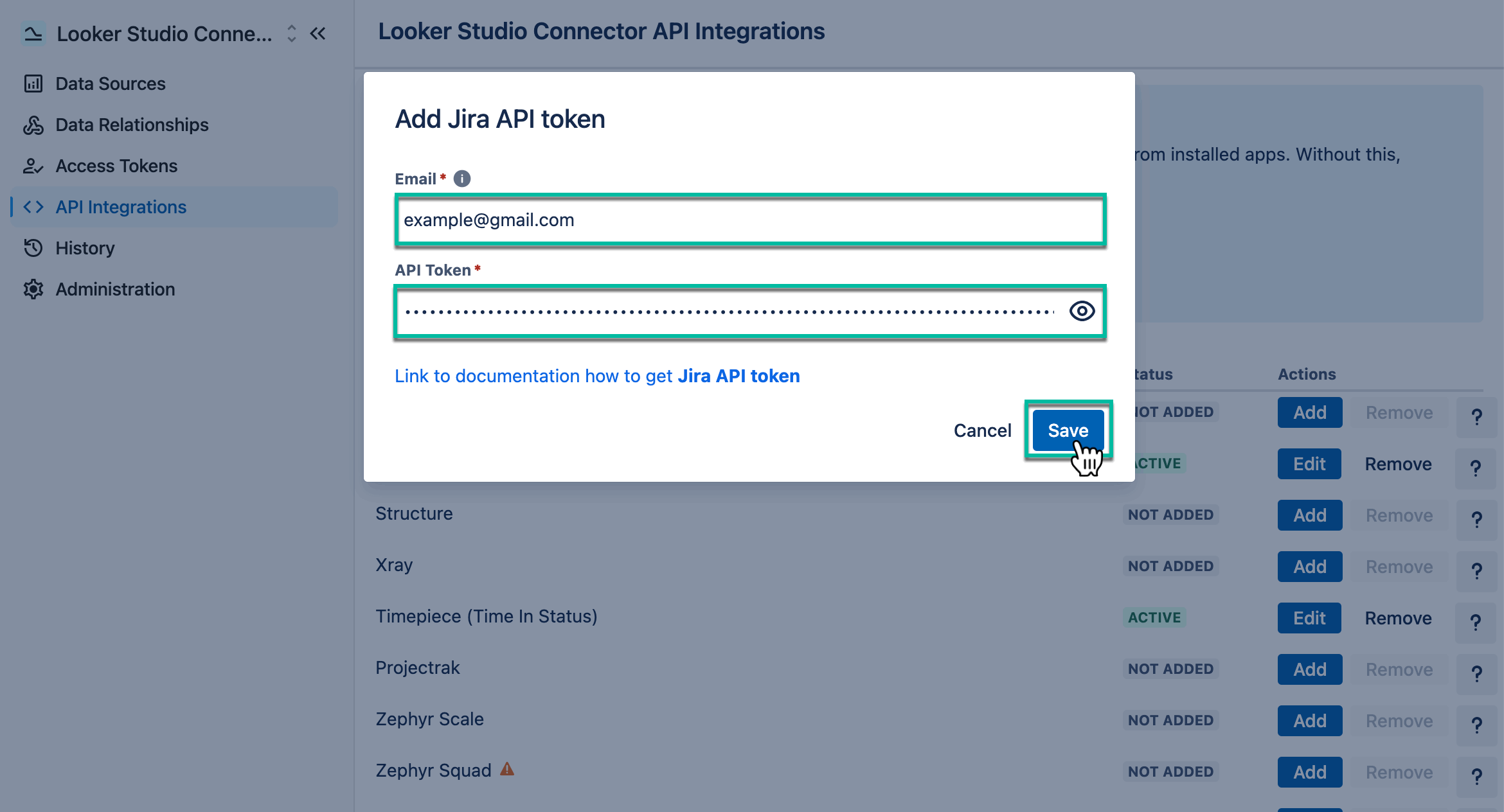This screenshot has height=812, width=1504.
Task: Click the Save button
Action: [1068, 430]
